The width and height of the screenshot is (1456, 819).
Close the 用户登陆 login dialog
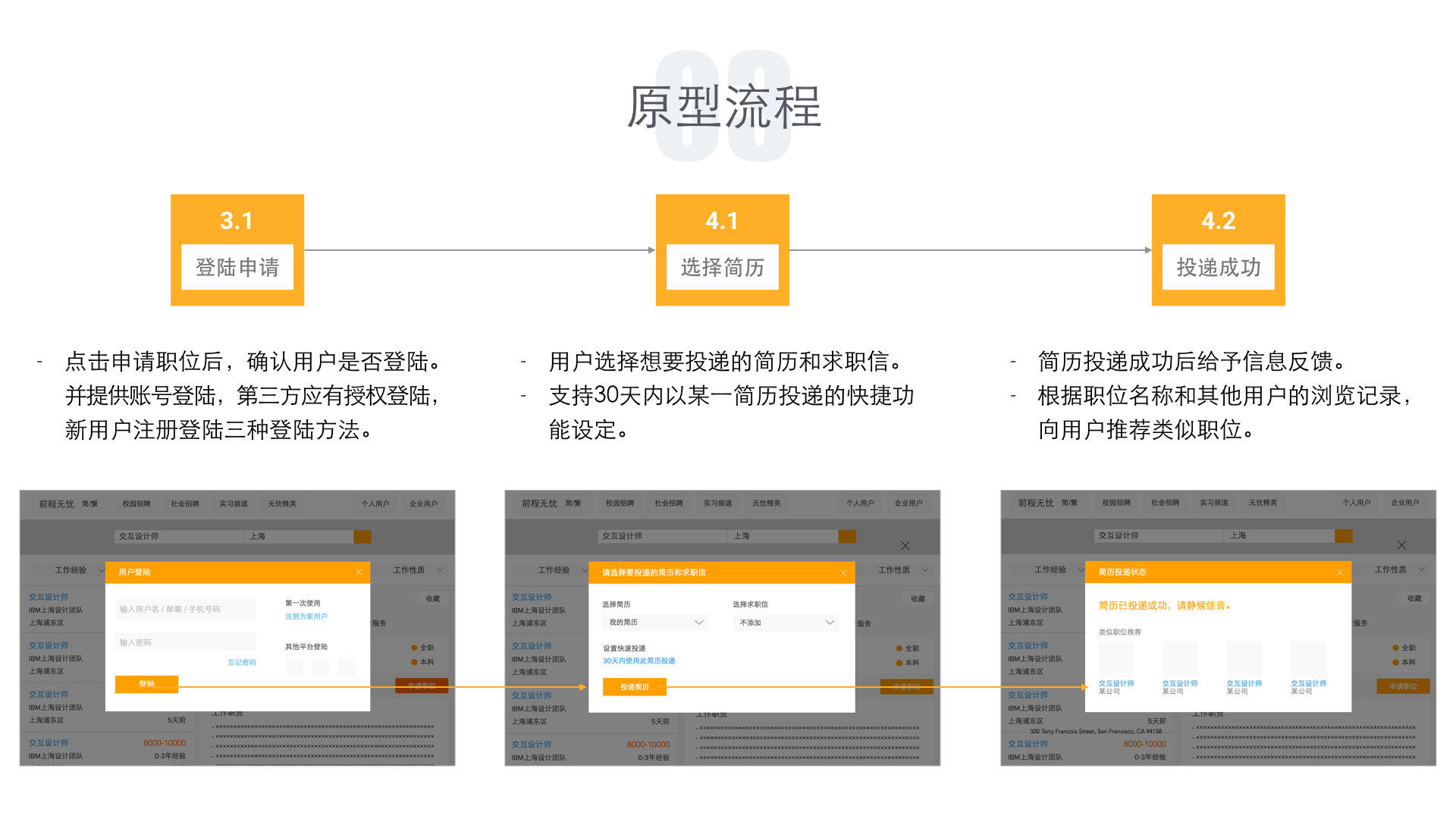click(359, 572)
